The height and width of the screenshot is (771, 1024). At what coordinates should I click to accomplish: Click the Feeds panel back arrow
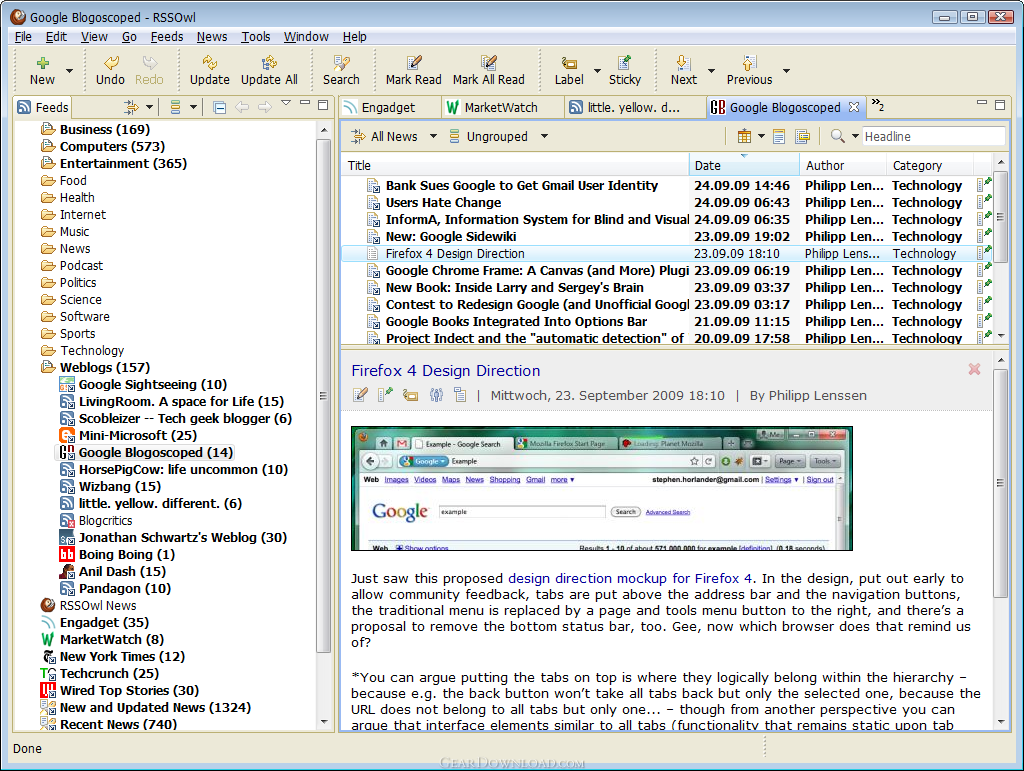[x=242, y=107]
